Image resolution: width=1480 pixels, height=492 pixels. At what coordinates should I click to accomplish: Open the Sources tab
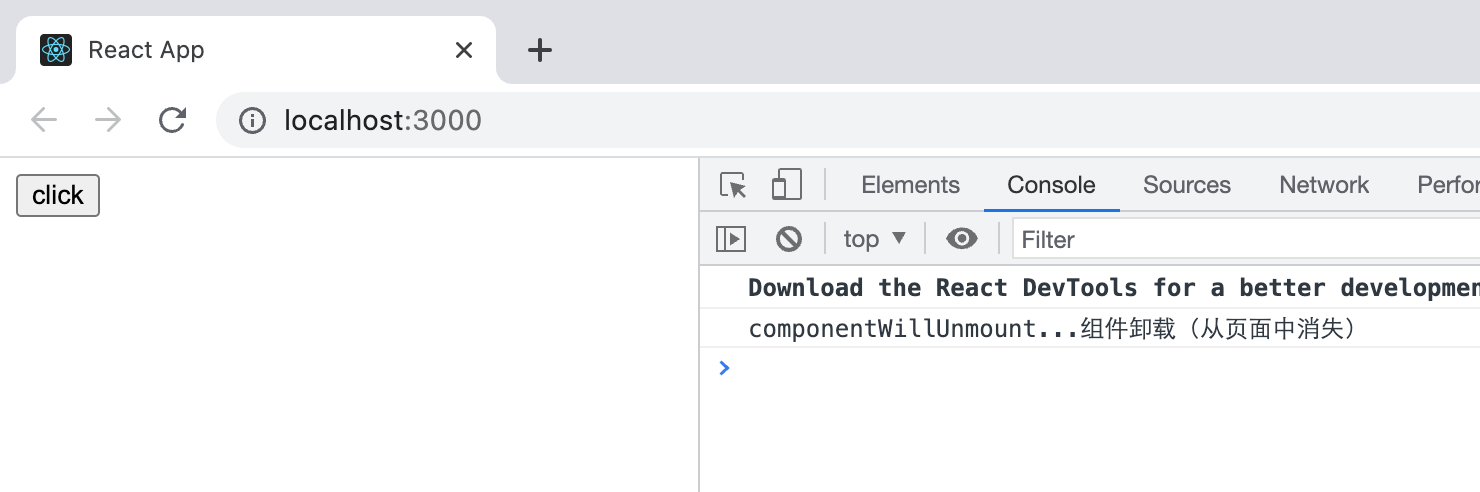point(1187,185)
